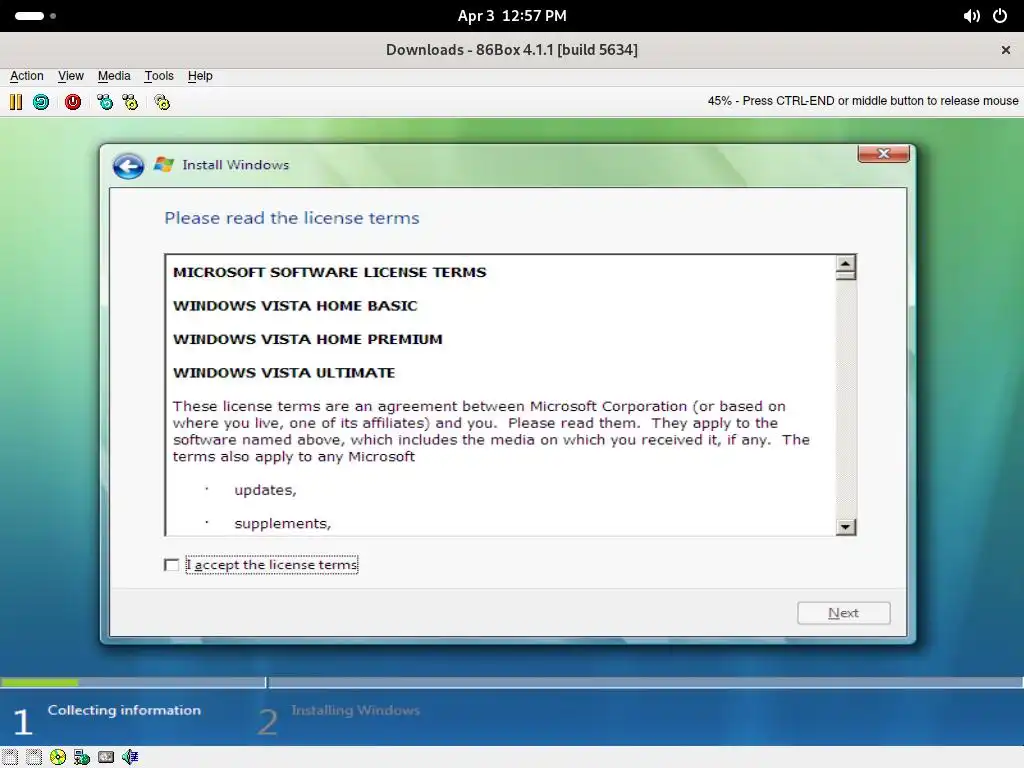Click the green Collecting information progress bar
The width and height of the screenshot is (1024, 768).
coord(40,682)
